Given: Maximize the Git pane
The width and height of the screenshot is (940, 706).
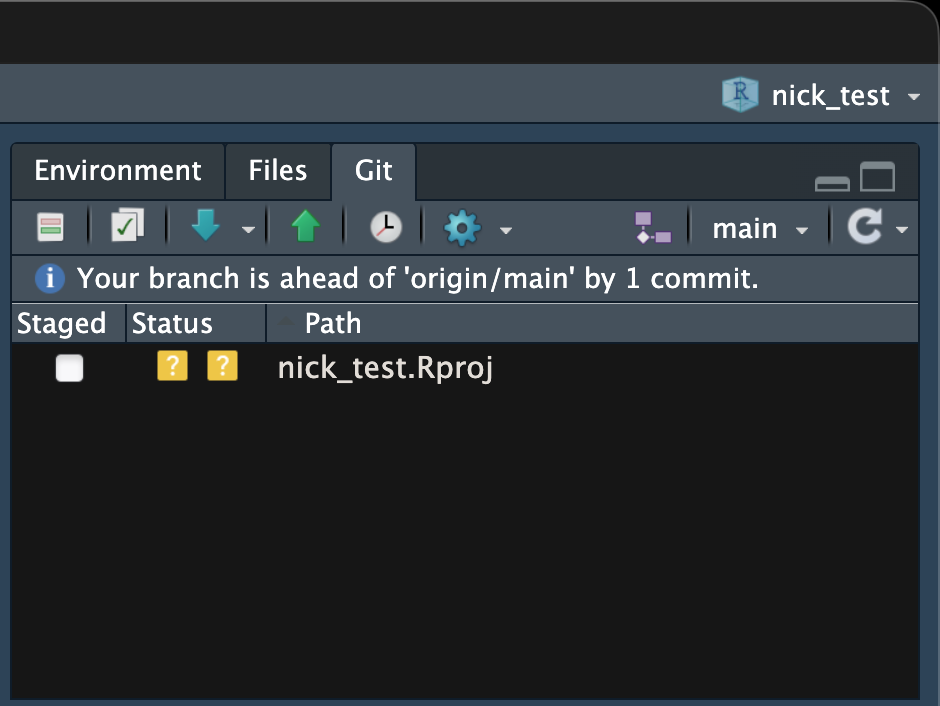Looking at the screenshot, I should pos(877,179).
